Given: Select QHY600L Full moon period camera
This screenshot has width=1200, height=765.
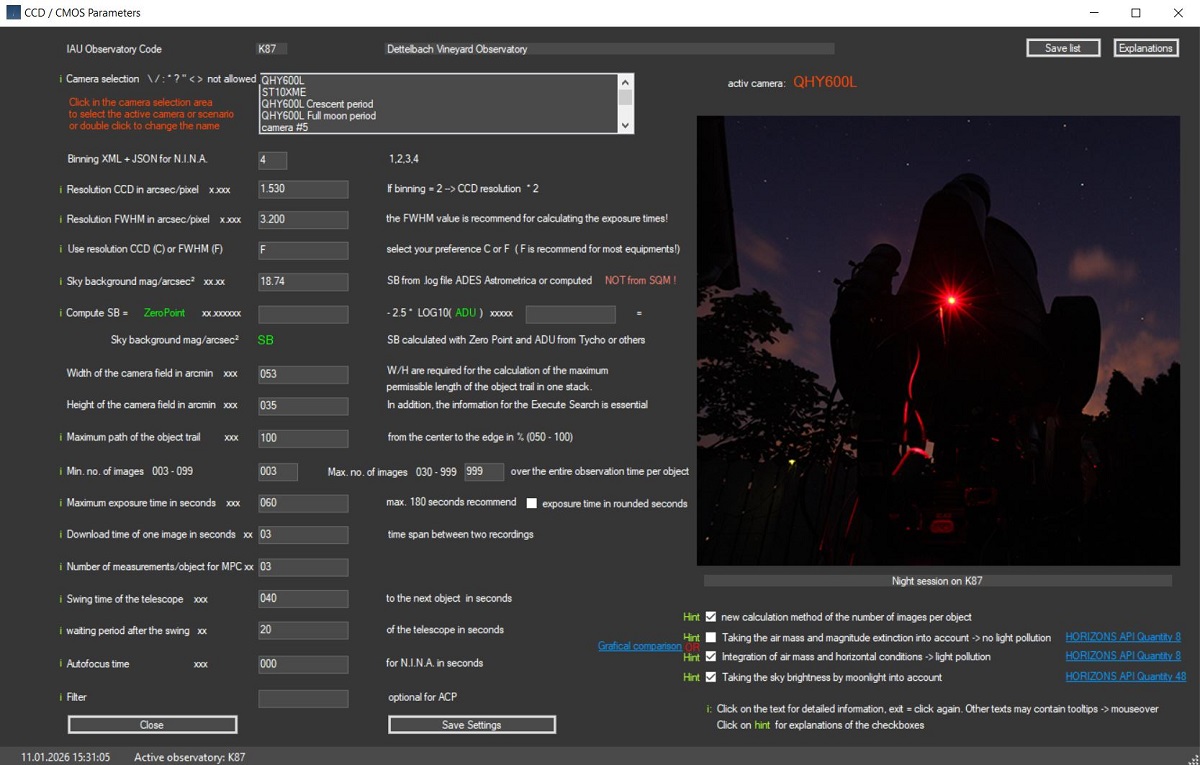Looking at the screenshot, I should click(318, 116).
